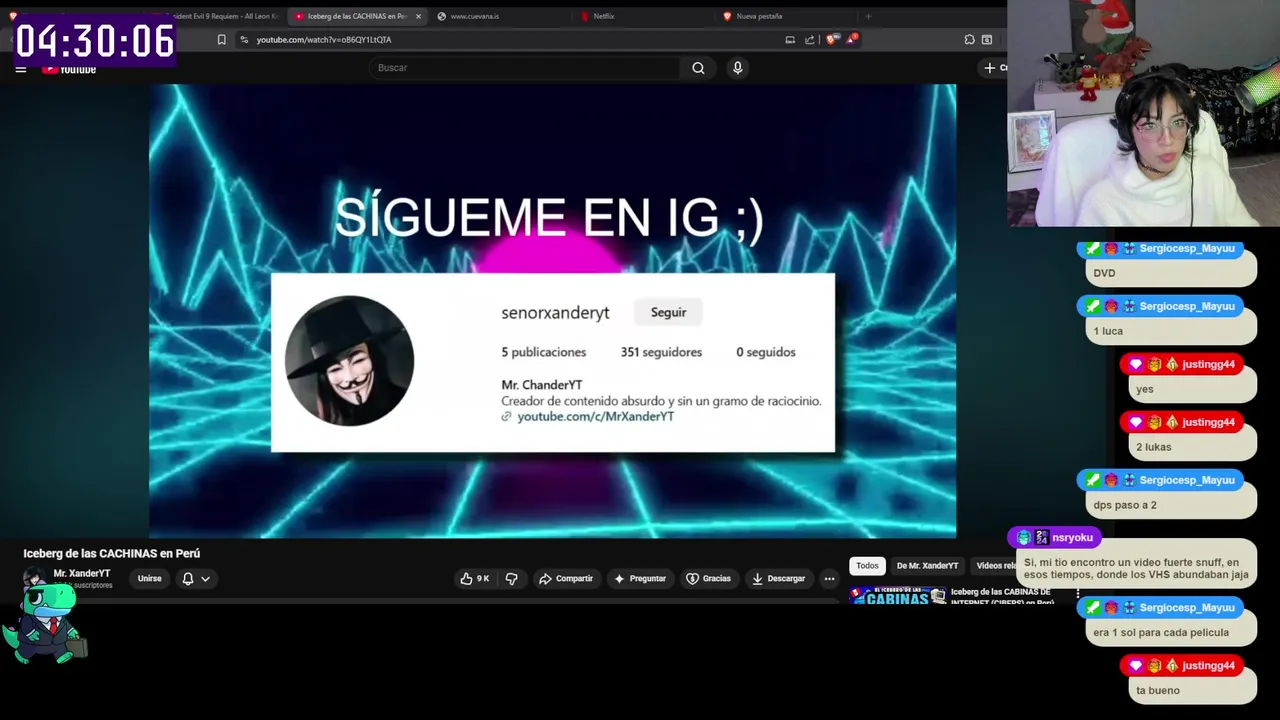Viewport: 1280px width, 720px height.
Task: Open Brave Rewards triangle icon
Action: point(852,39)
